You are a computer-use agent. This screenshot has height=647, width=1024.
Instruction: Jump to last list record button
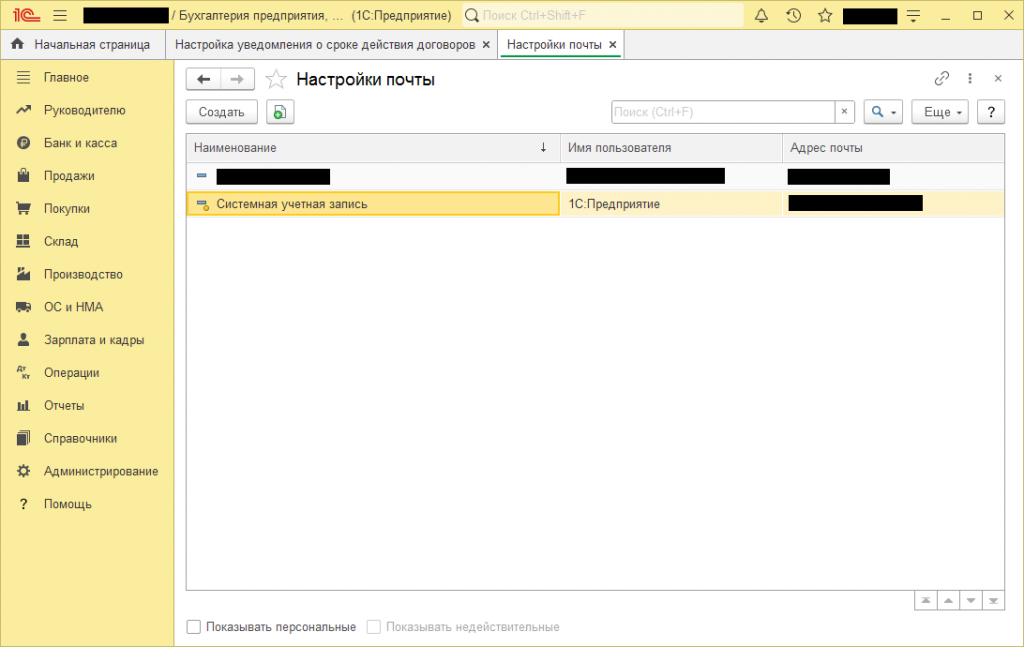coord(993,601)
